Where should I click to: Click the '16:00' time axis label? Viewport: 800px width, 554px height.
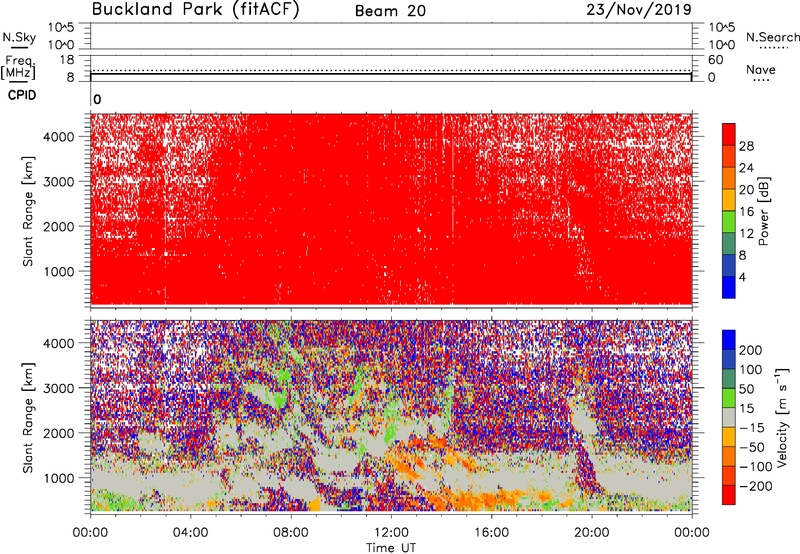click(491, 533)
